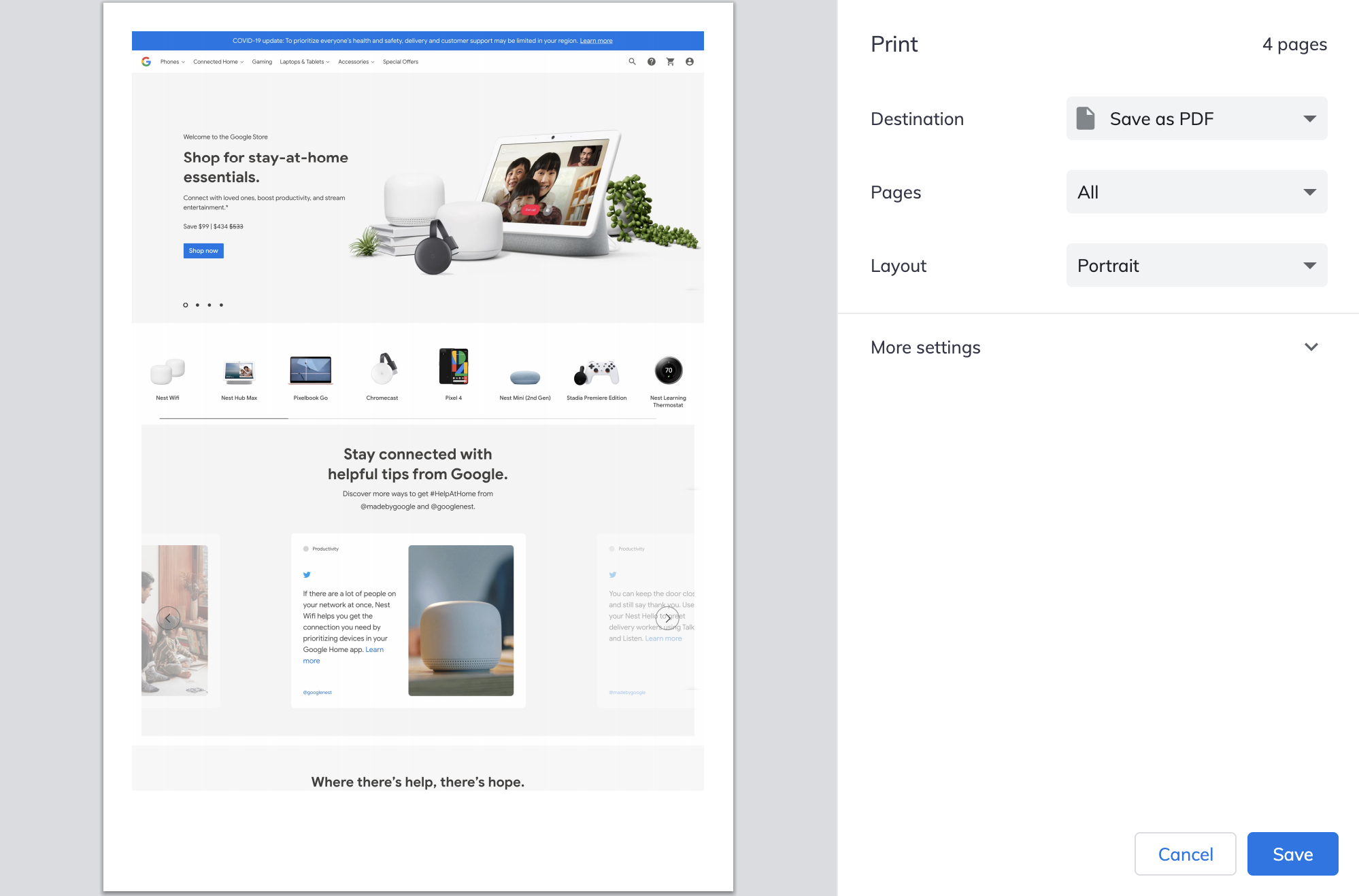Click the Google G logo
The width and height of the screenshot is (1359, 896).
tap(146, 62)
